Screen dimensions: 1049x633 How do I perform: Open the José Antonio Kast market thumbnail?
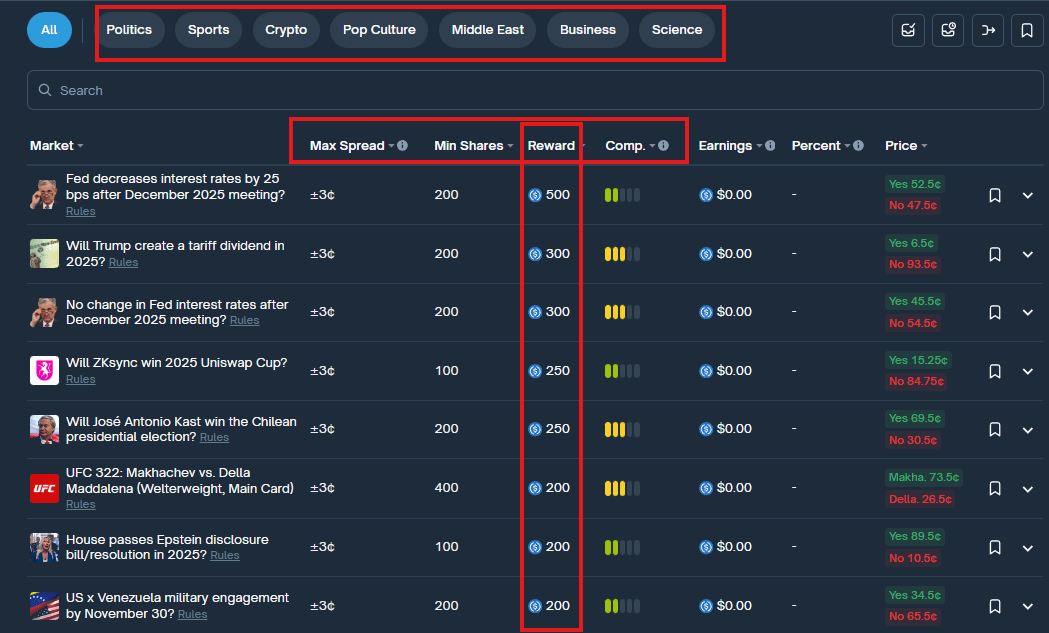[x=44, y=429]
